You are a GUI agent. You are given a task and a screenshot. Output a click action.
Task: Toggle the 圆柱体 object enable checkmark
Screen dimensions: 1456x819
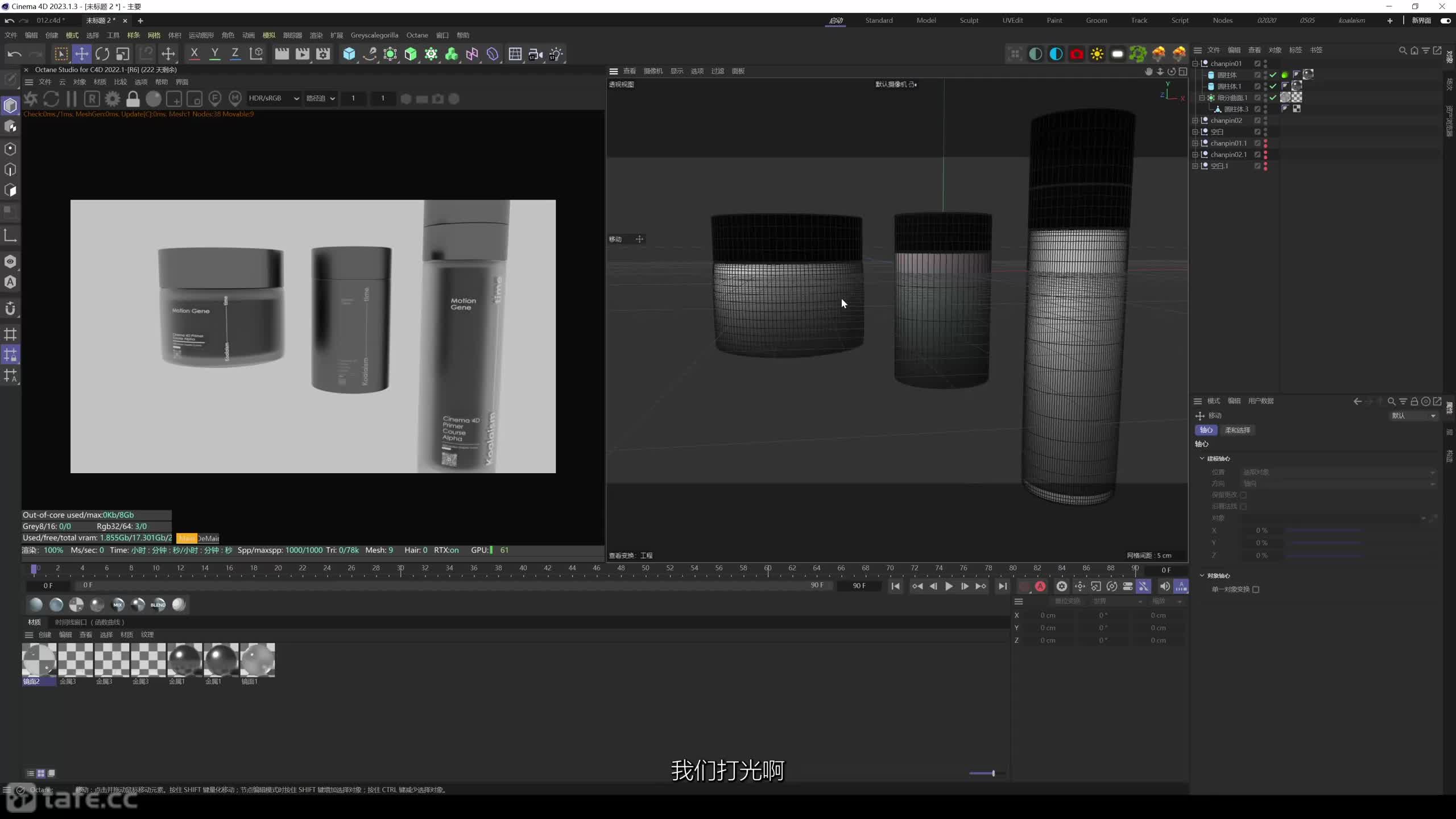1273,75
